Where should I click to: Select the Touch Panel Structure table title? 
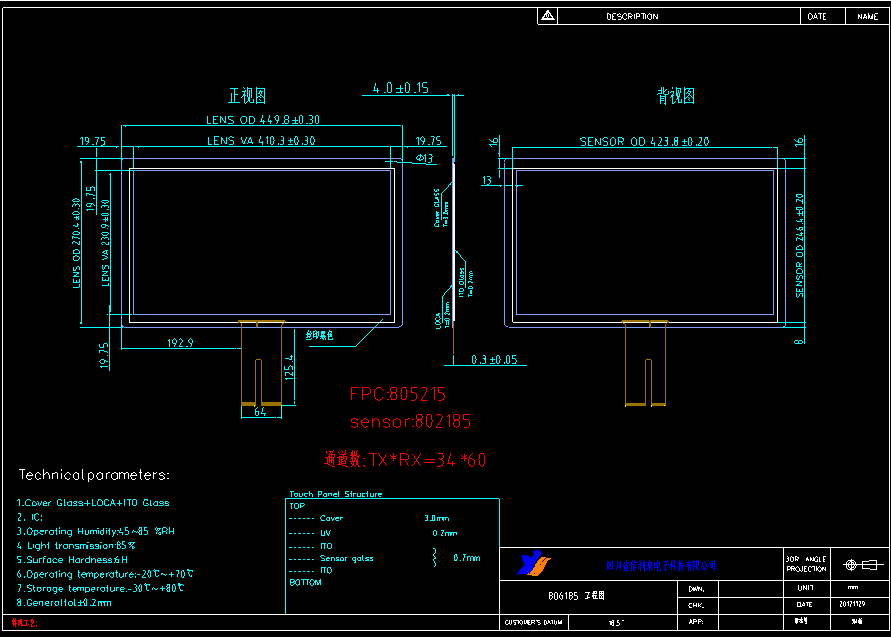tap(335, 494)
